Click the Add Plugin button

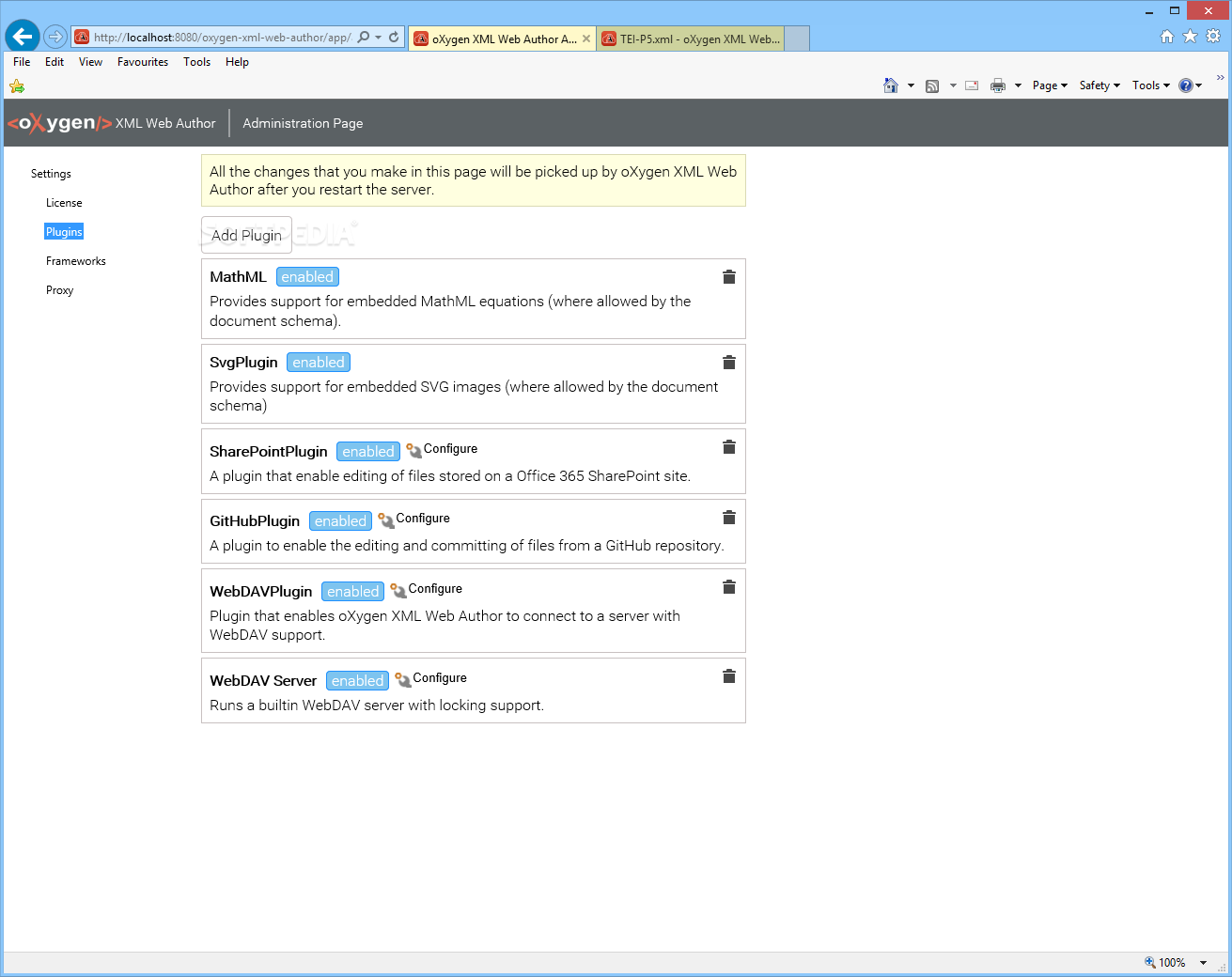tap(246, 235)
